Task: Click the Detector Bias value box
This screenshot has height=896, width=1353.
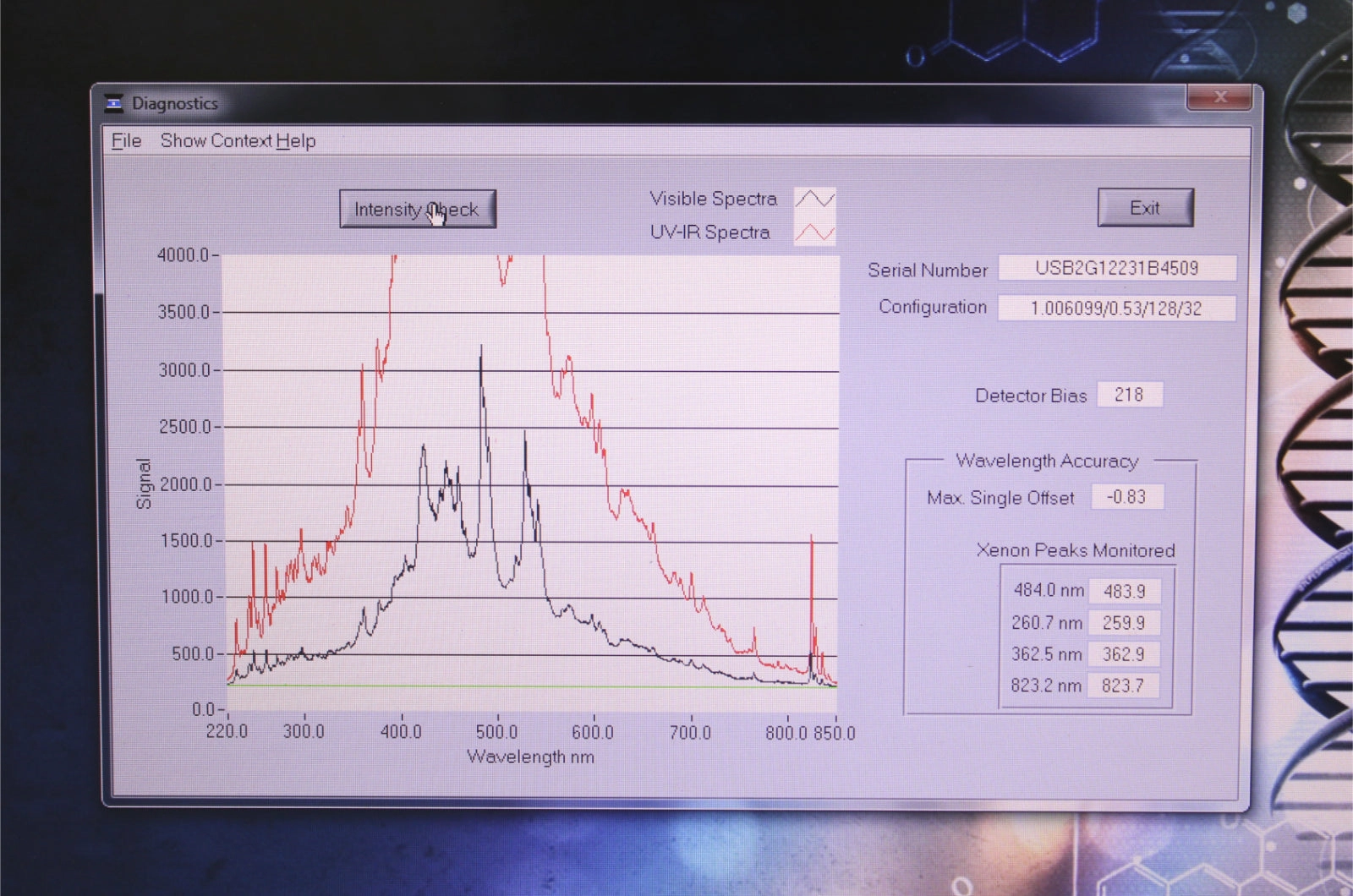Action: pos(1129,395)
